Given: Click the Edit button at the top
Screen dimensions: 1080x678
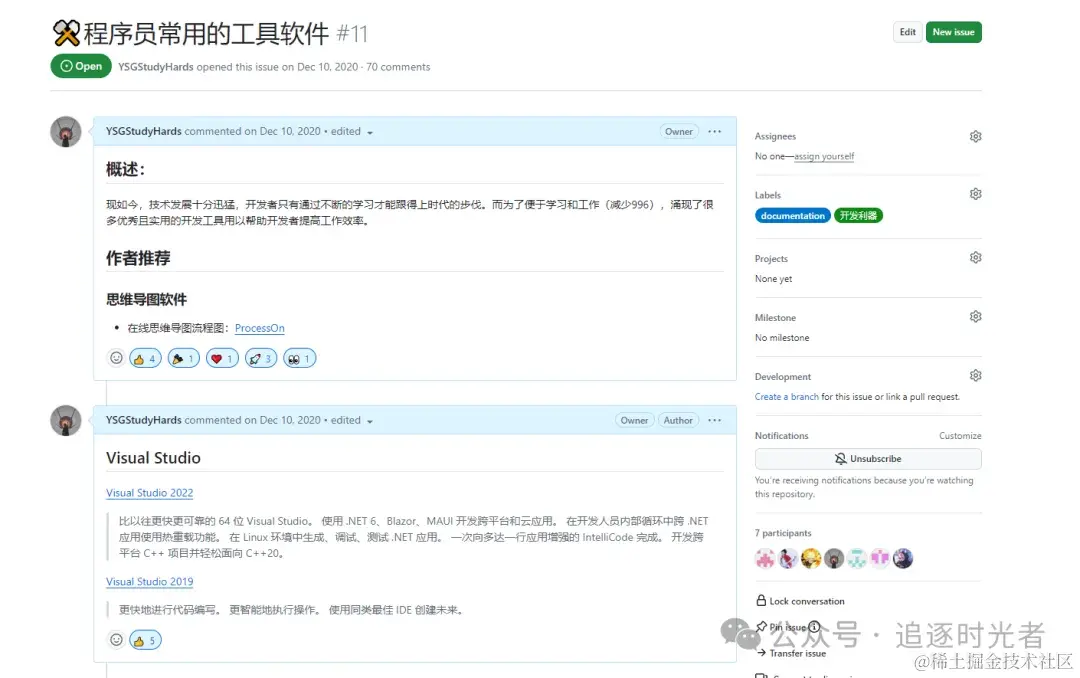Looking at the screenshot, I should [x=907, y=32].
